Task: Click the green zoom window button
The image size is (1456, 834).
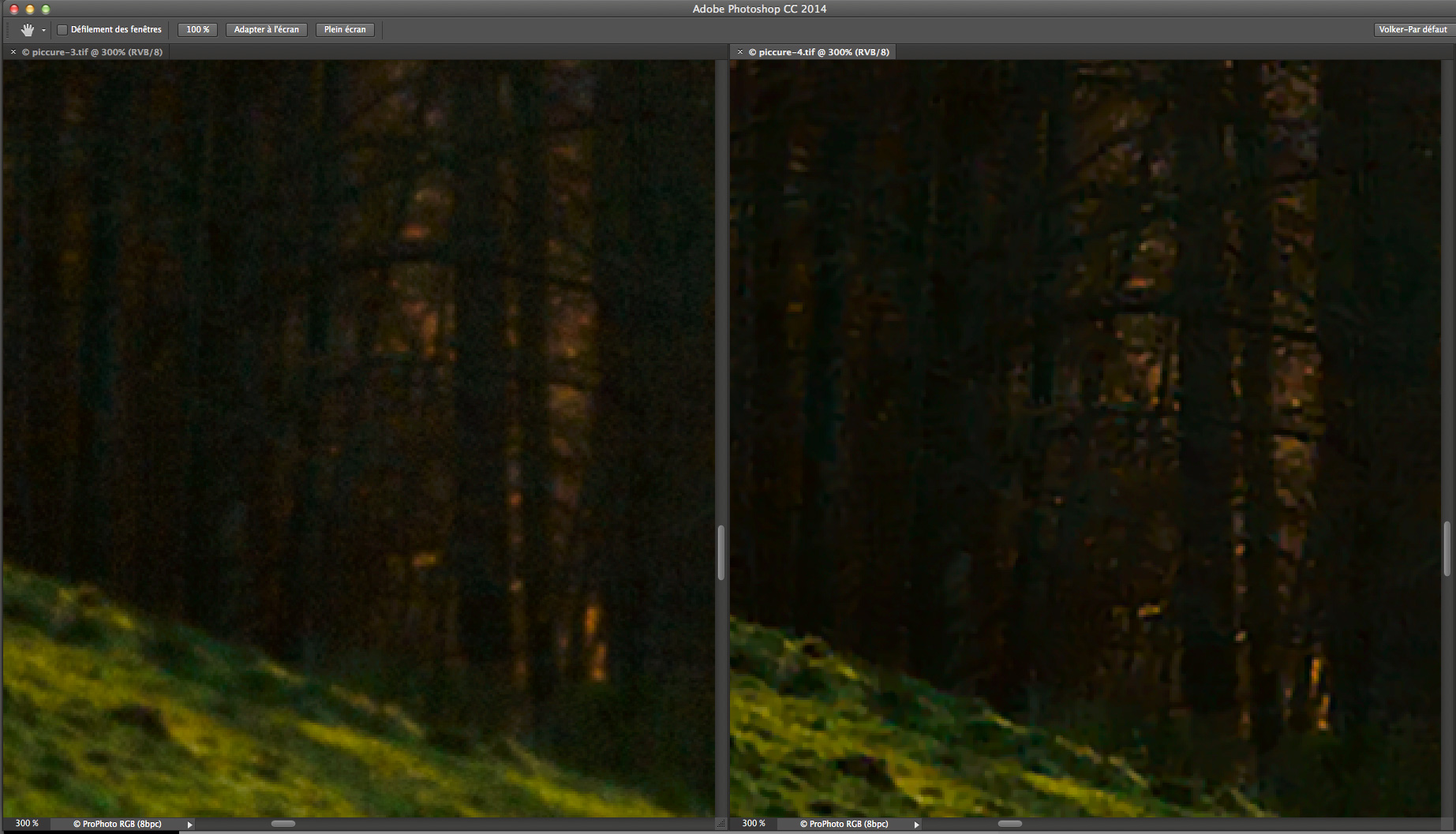Action: pos(46,9)
